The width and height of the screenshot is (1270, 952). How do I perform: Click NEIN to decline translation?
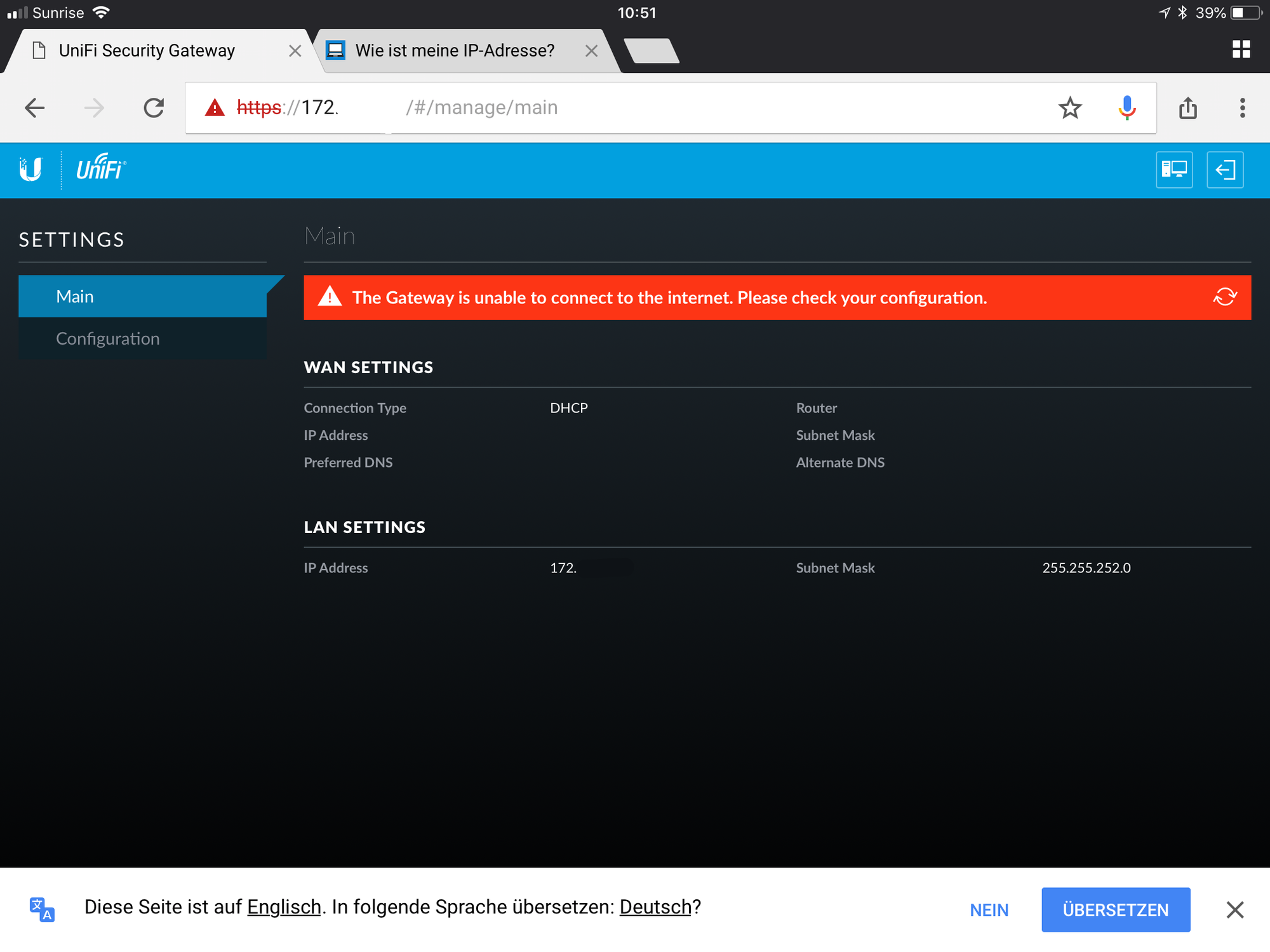coord(989,909)
